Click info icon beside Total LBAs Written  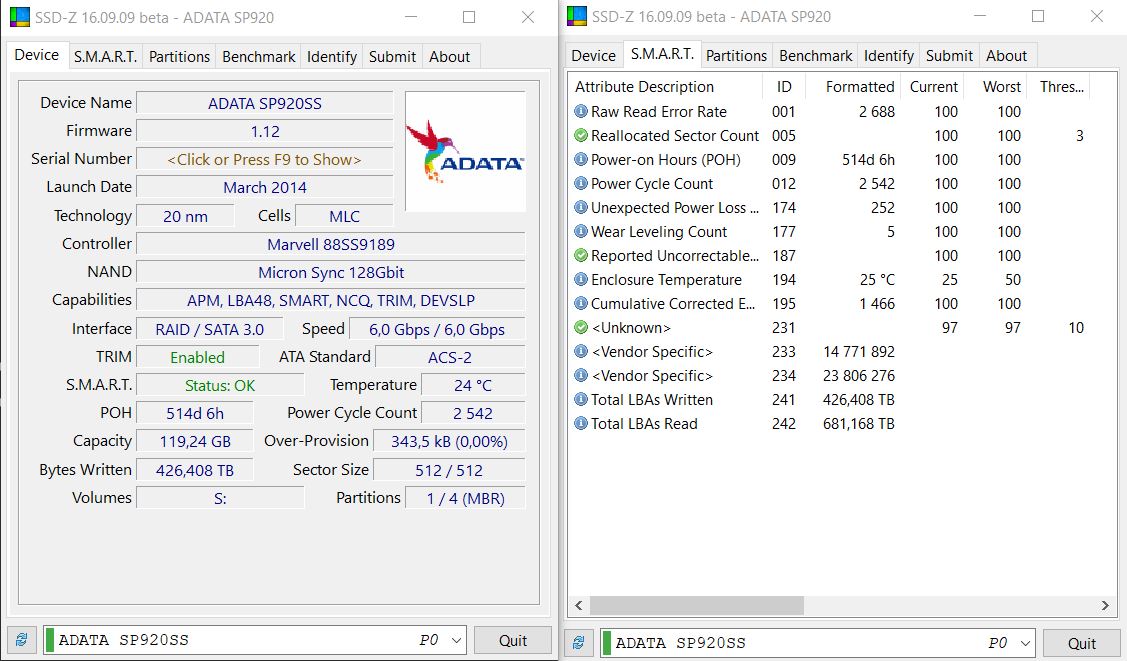[581, 399]
